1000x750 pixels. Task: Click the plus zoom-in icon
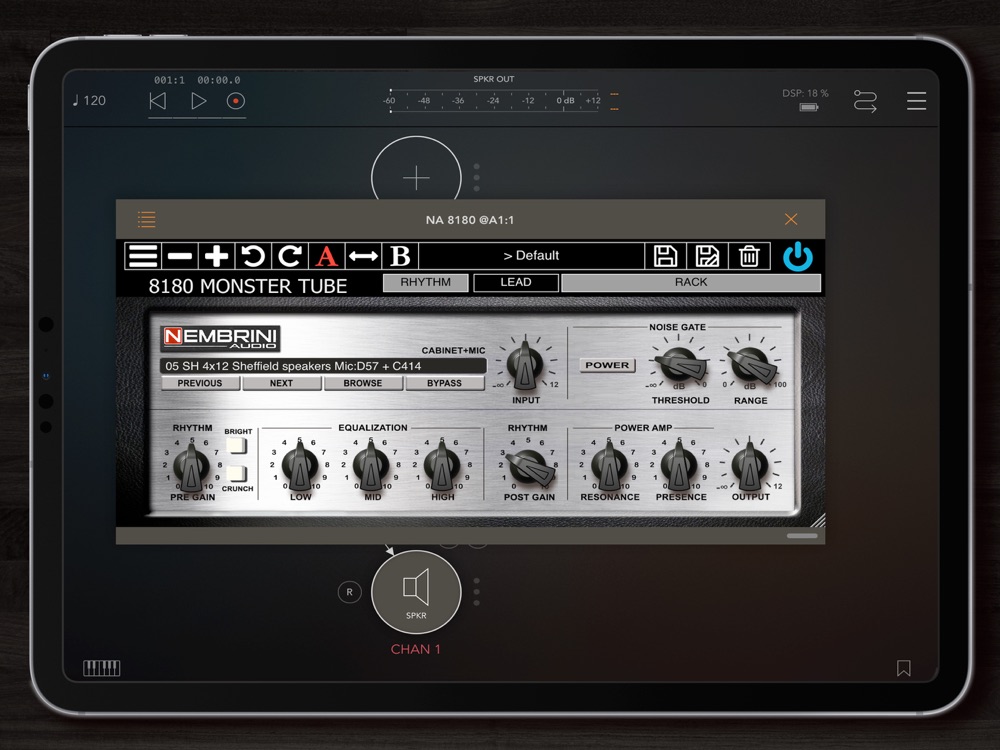[217, 256]
